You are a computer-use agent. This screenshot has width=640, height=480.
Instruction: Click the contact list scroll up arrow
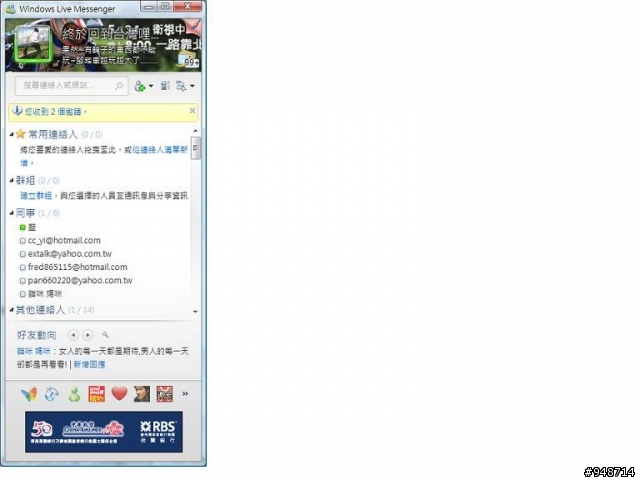(x=196, y=131)
